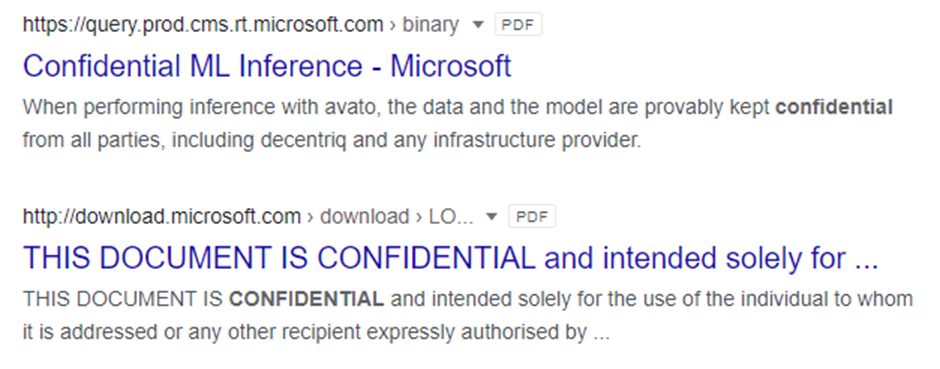The image size is (940, 369).
Task: Open 'THIS DOCUMENT IS CONFIDENTIAL' result title
Action: click(450, 258)
